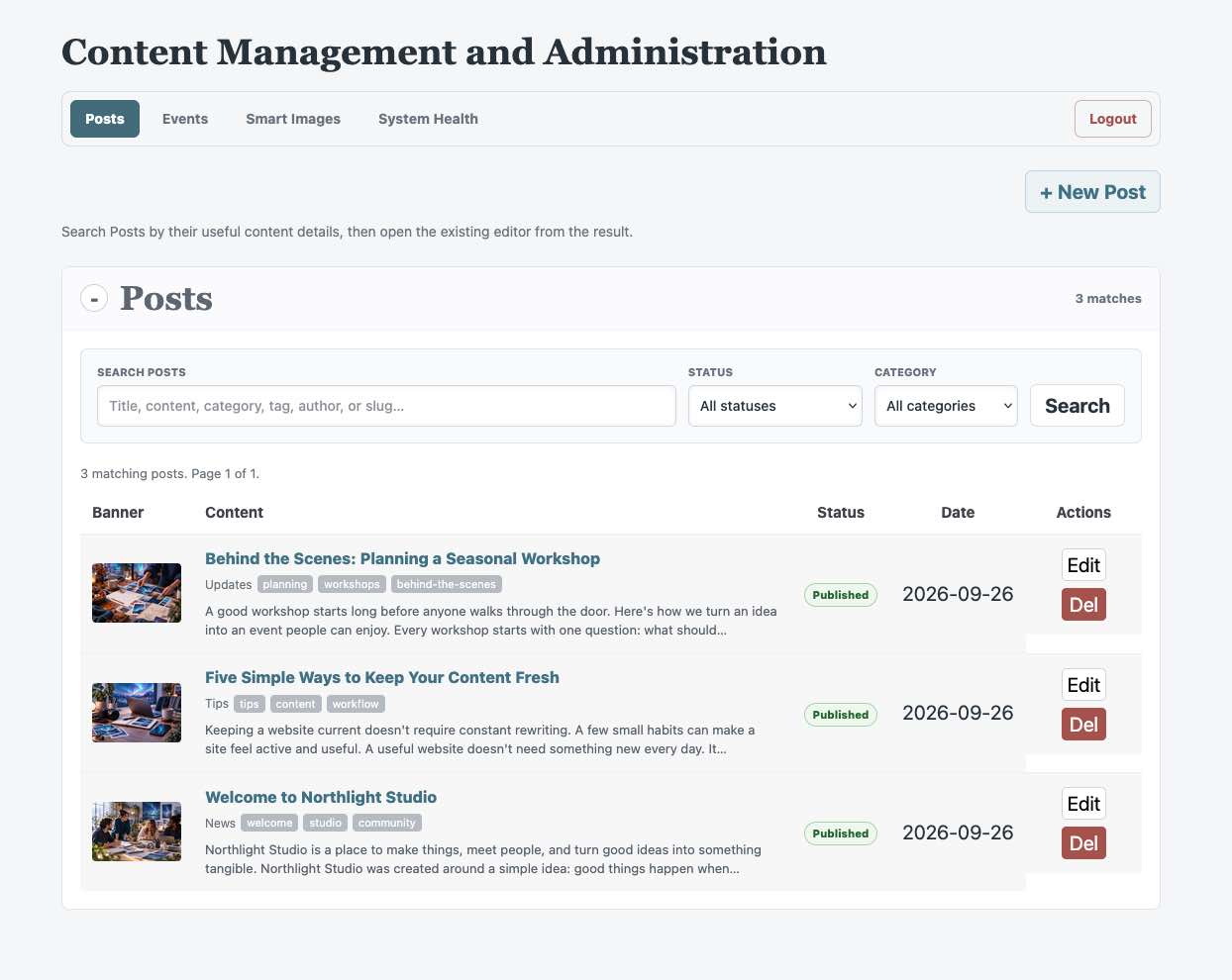Click the News category label

pos(220,824)
